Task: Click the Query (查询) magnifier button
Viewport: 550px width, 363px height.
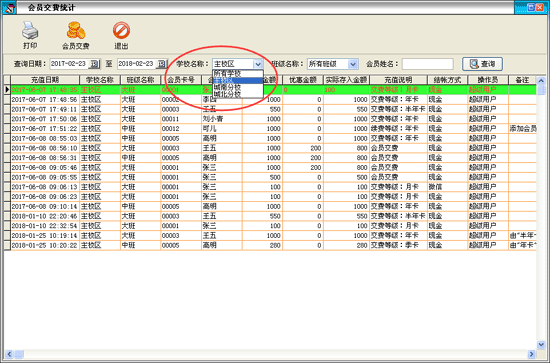Action: tap(482, 64)
